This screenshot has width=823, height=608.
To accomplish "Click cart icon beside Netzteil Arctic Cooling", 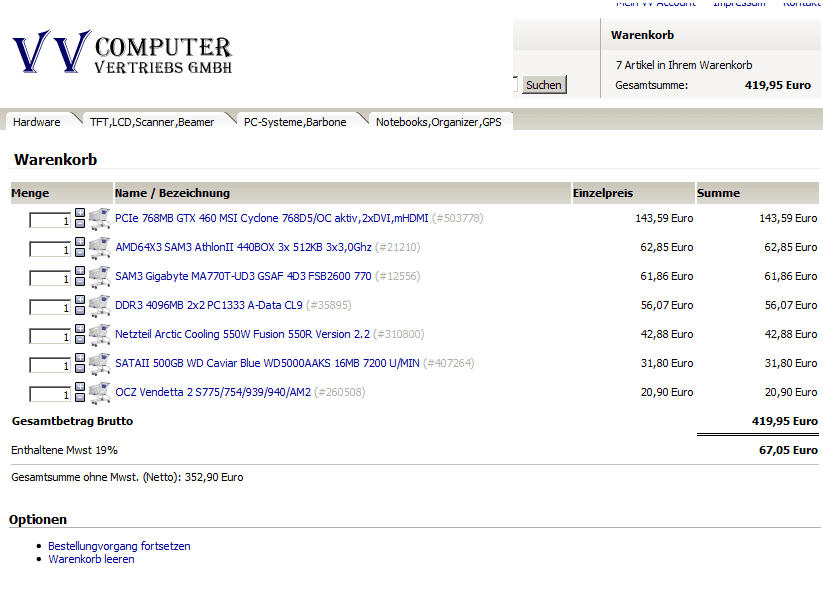I will (x=100, y=335).
